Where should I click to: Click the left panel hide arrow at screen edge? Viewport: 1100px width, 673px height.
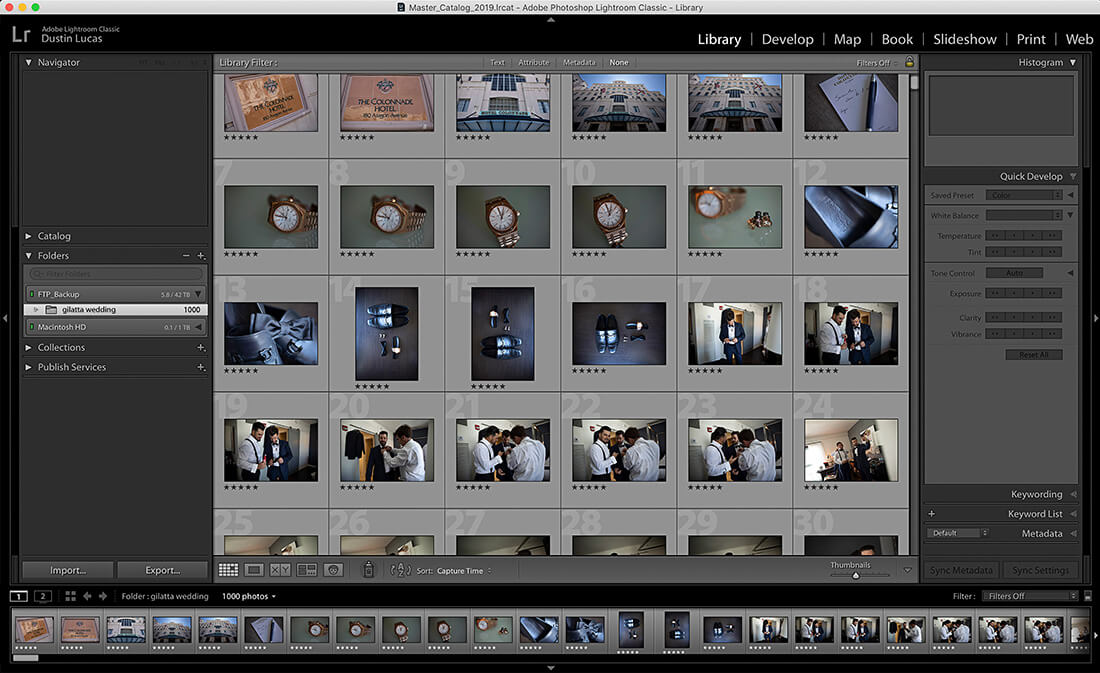click(5, 318)
